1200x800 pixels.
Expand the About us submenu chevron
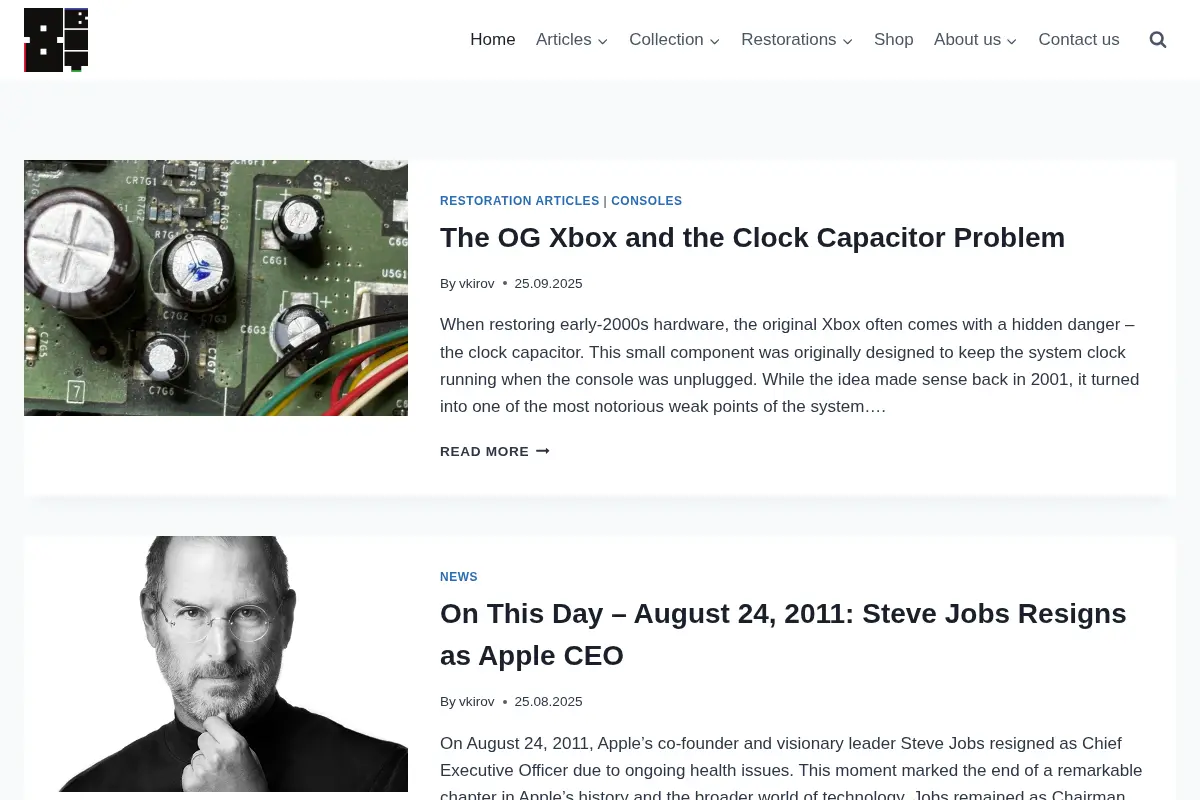pyautogui.click(x=1012, y=41)
